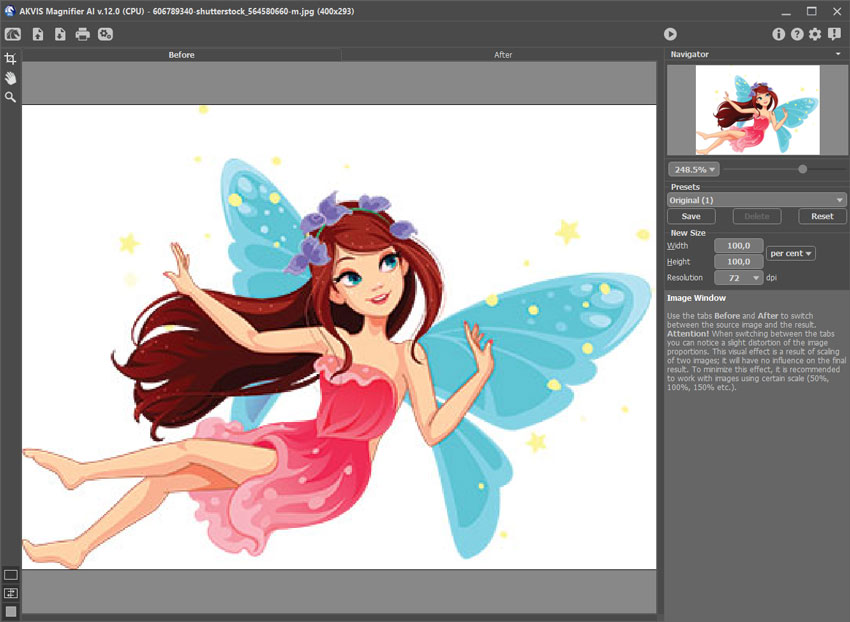Open the 248.5% zoom dropdown
This screenshot has height=622, width=850.
pos(694,170)
